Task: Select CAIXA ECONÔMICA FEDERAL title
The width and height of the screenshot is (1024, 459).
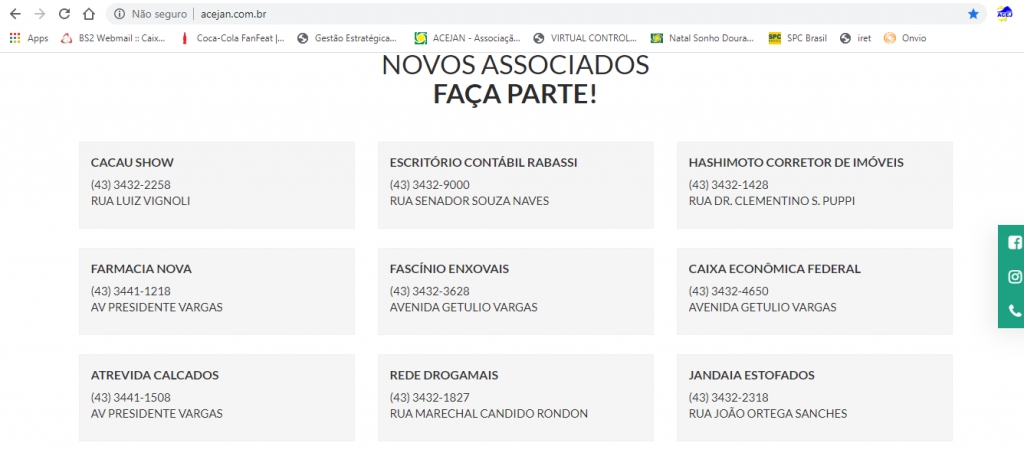Action: coord(775,269)
